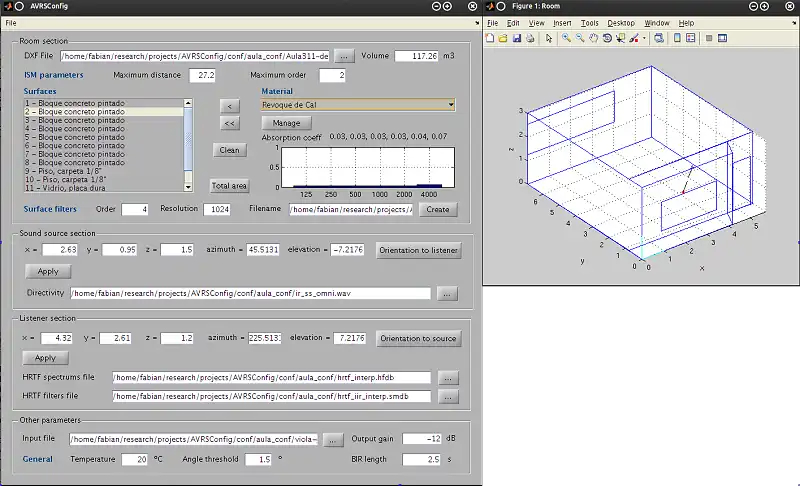Click Show Plot Tools and Dock Figure icon
This screenshot has height=486, width=800.
(x=722, y=38)
